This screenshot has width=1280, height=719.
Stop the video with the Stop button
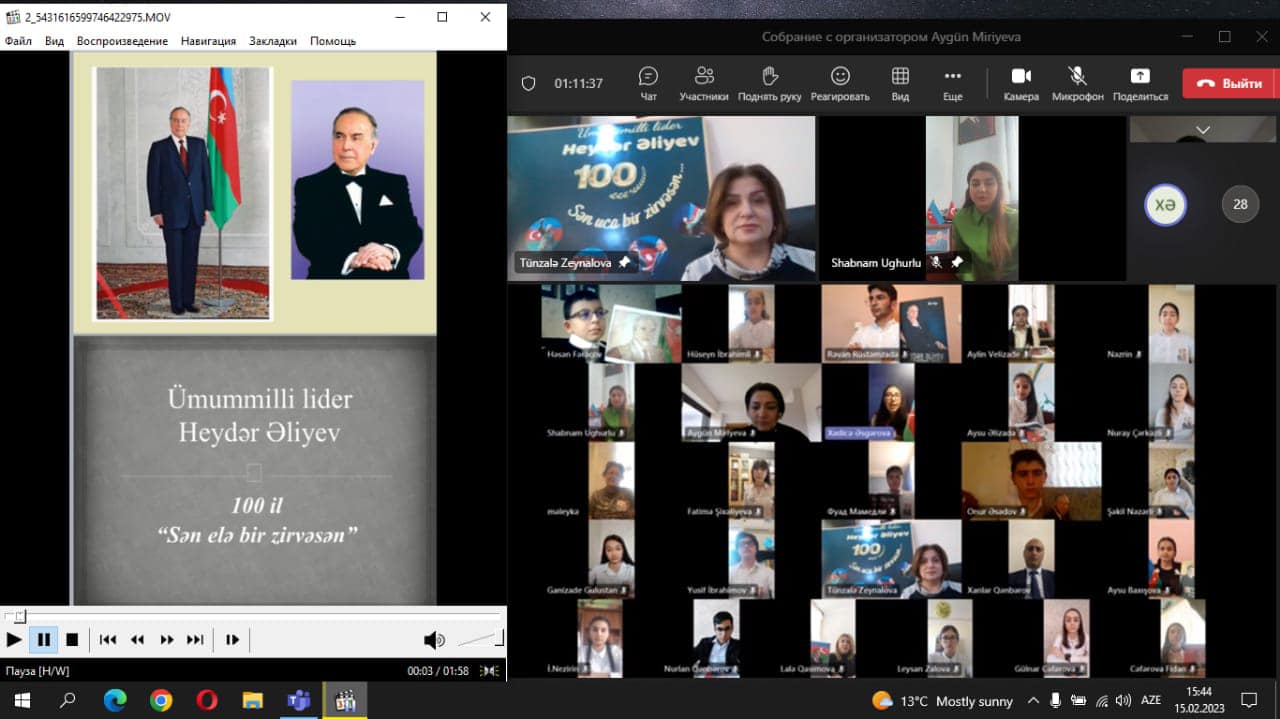(72, 640)
